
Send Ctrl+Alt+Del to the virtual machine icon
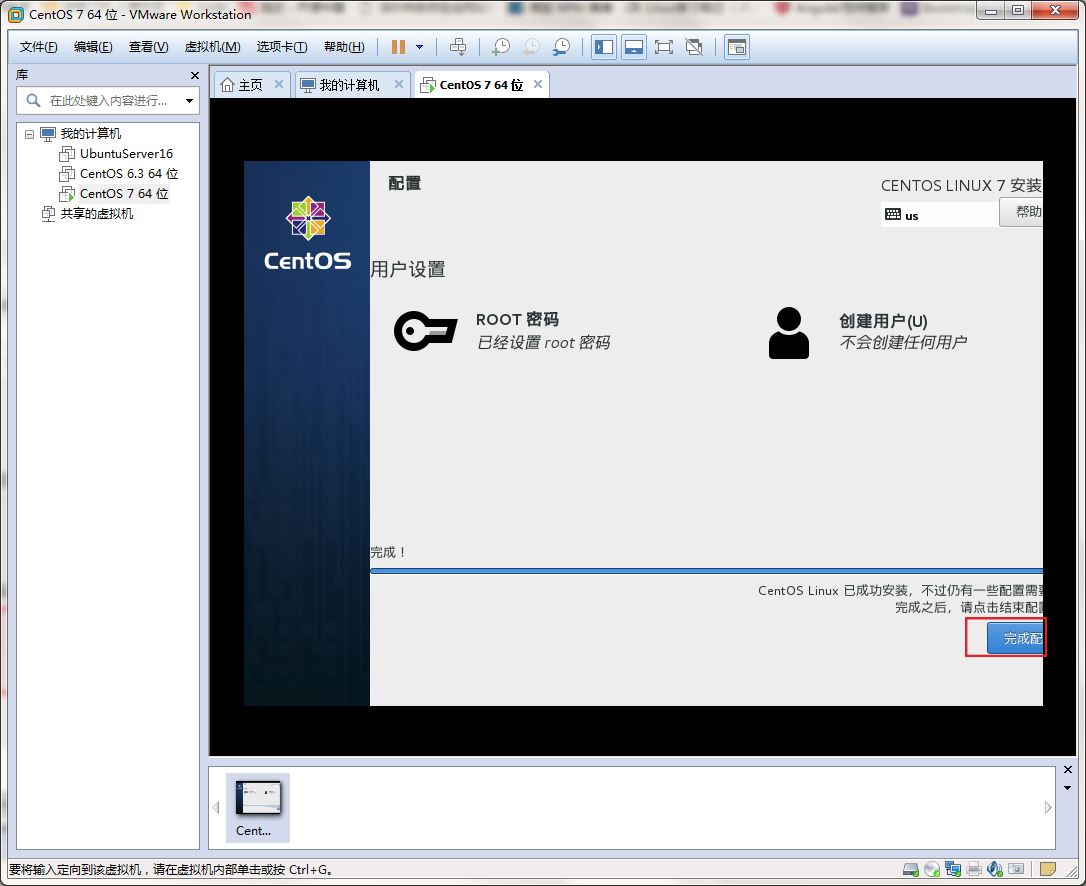coord(458,47)
